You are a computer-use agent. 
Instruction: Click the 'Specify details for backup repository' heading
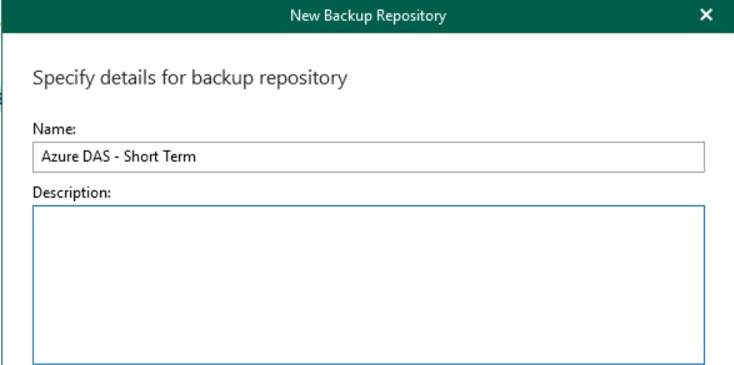190,78
